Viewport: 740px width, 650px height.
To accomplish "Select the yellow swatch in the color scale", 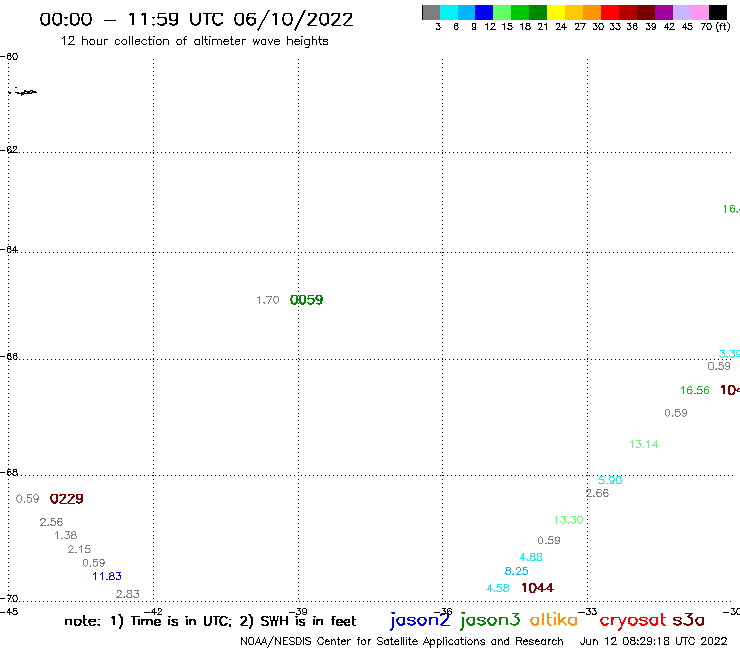I will pyautogui.click(x=556, y=13).
